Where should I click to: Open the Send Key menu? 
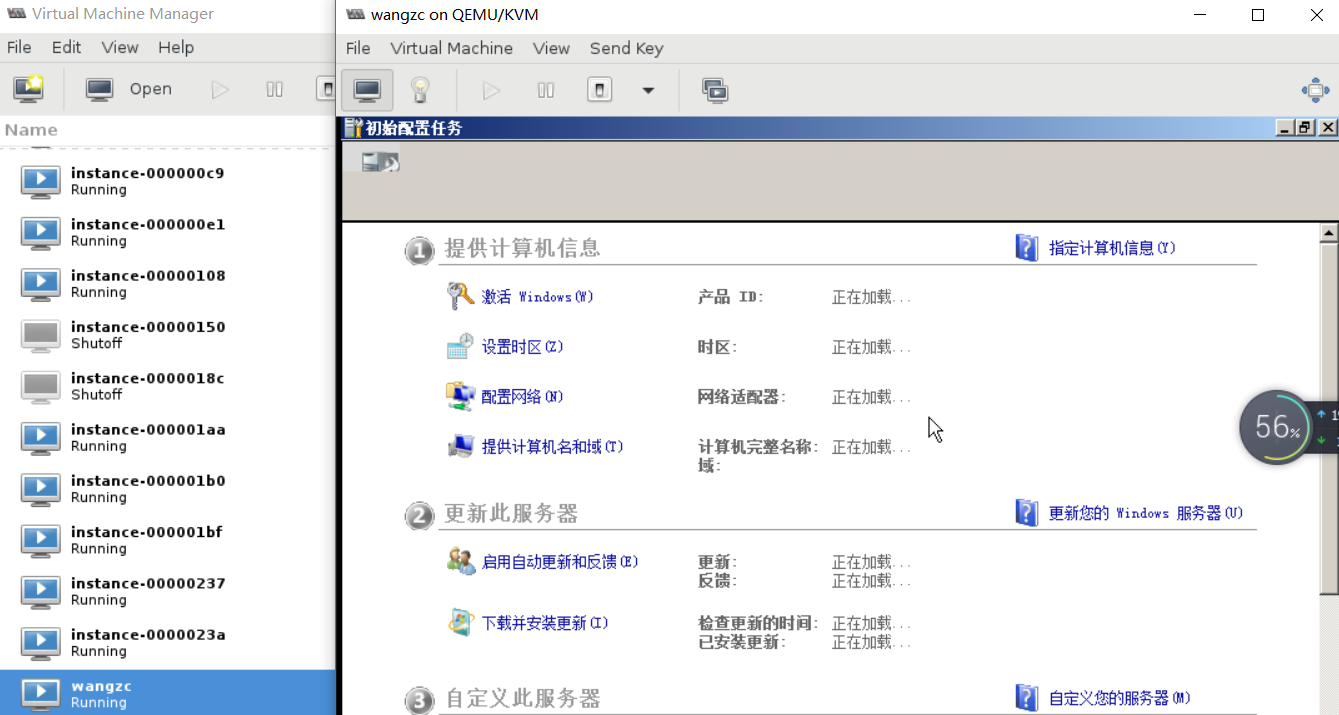coord(626,47)
